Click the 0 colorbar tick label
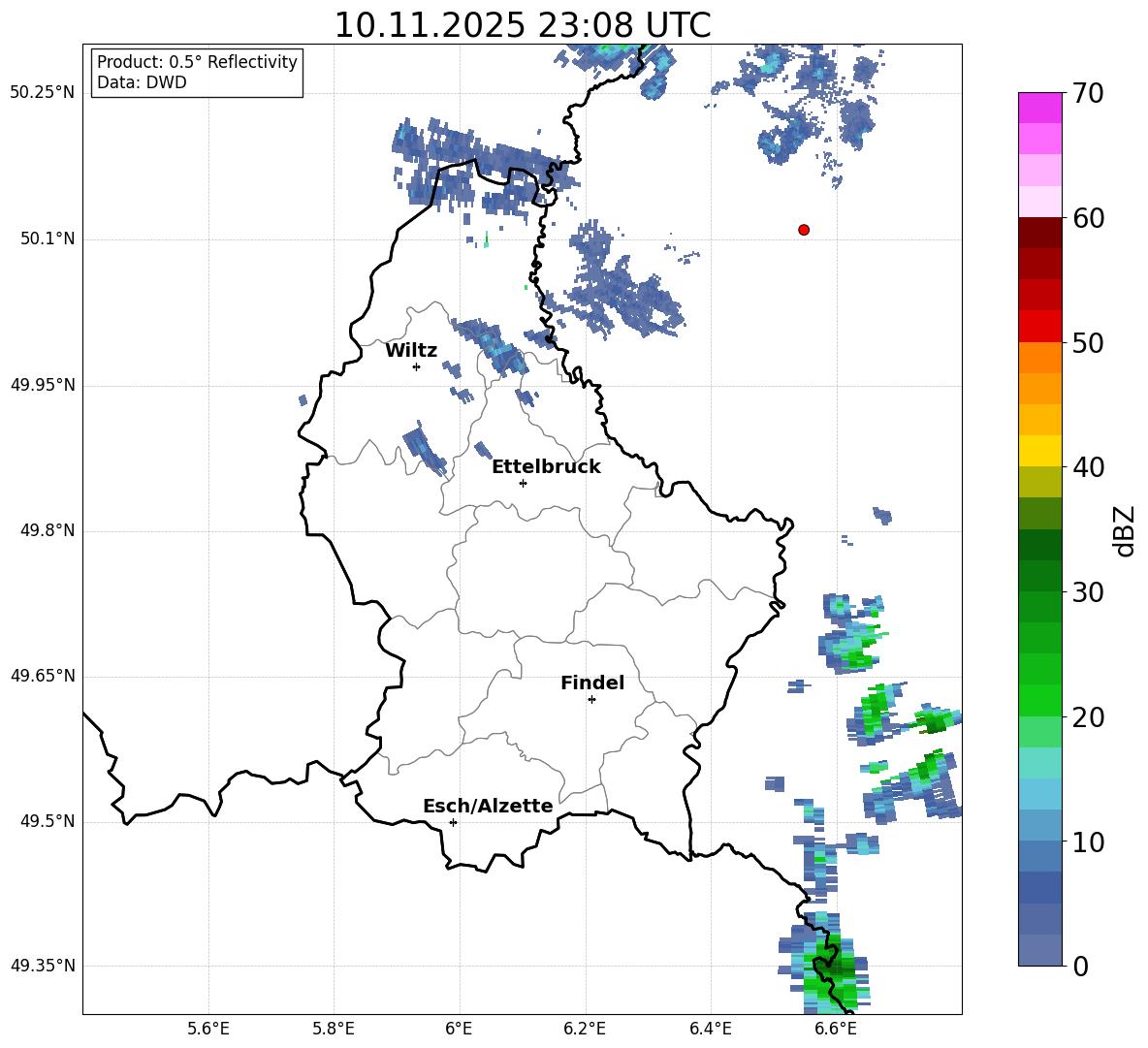The image size is (1148, 1048). pyautogui.click(x=1080, y=967)
